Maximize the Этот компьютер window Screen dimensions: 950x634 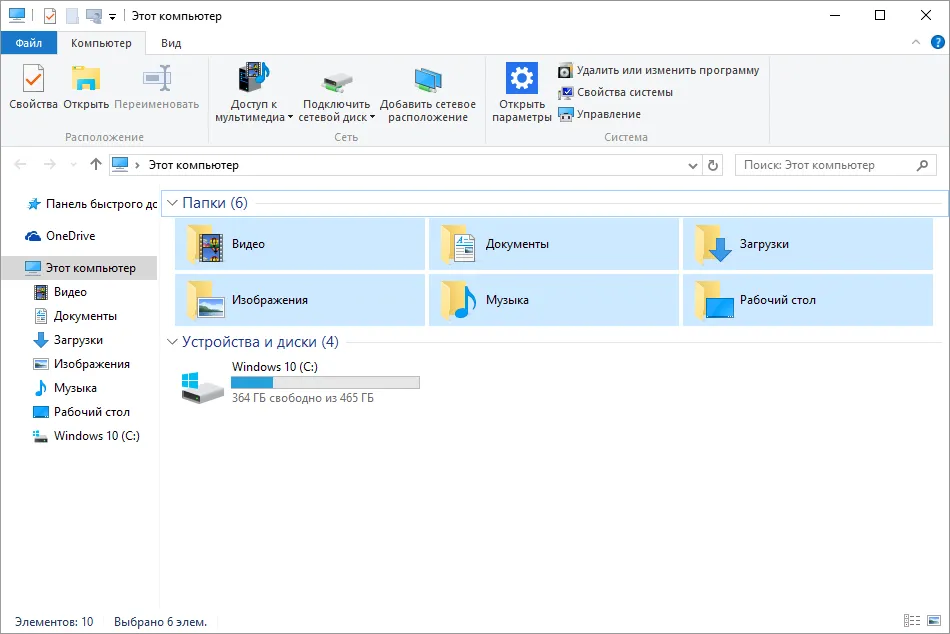click(x=880, y=16)
